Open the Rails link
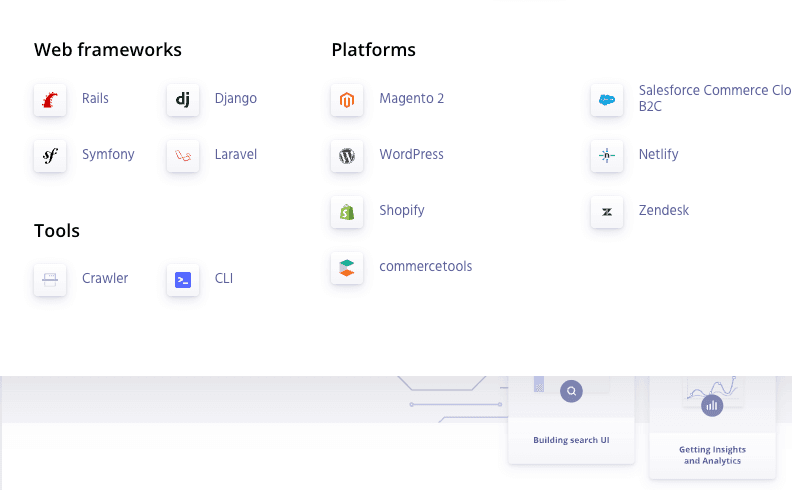The height and width of the screenshot is (490, 792). click(95, 98)
